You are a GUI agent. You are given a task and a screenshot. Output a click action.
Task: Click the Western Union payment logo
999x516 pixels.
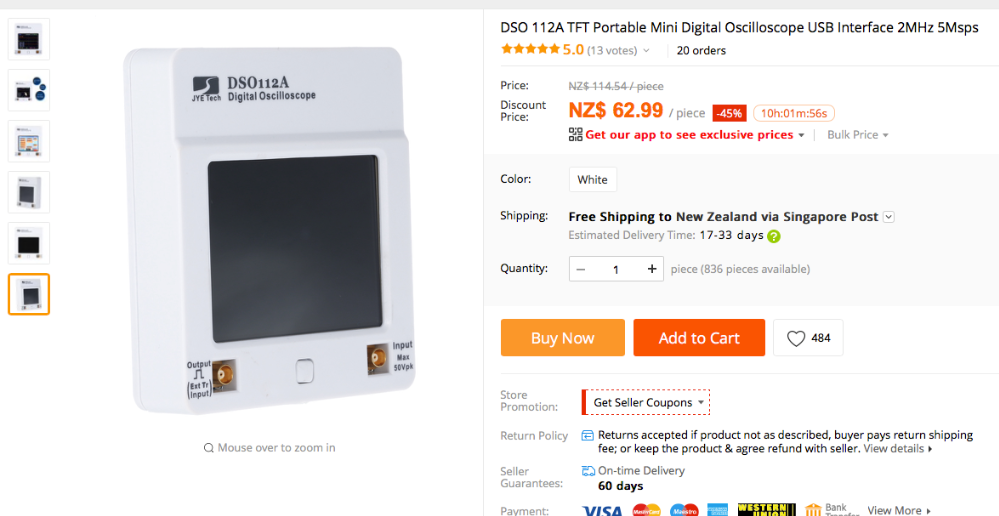click(766, 510)
